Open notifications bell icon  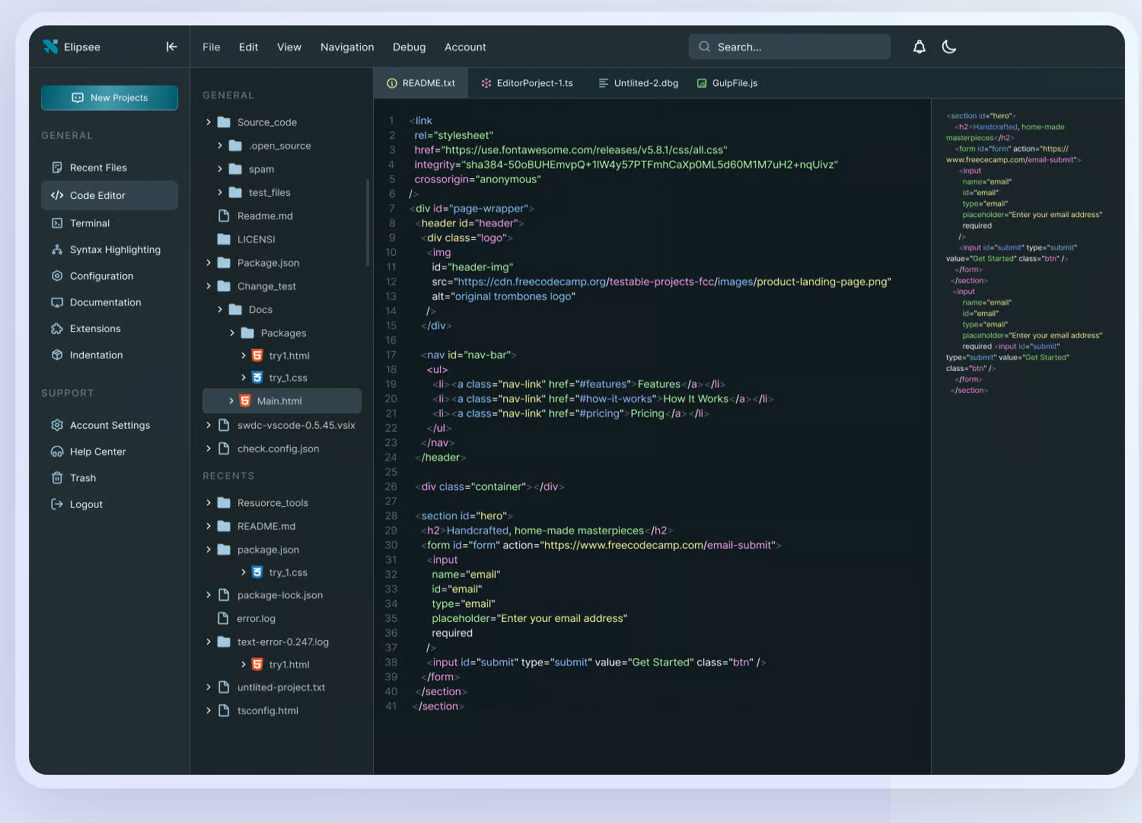pyautogui.click(x=919, y=47)
